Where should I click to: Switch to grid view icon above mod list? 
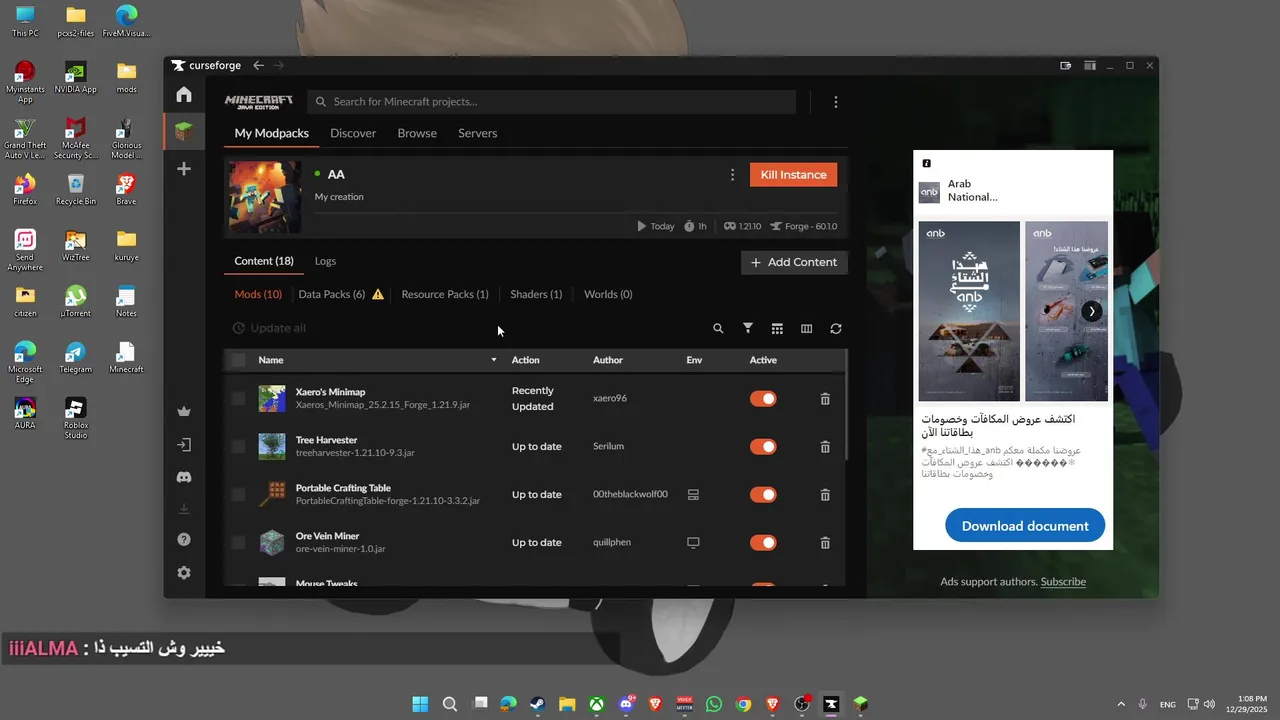click(x=777, y=328)
